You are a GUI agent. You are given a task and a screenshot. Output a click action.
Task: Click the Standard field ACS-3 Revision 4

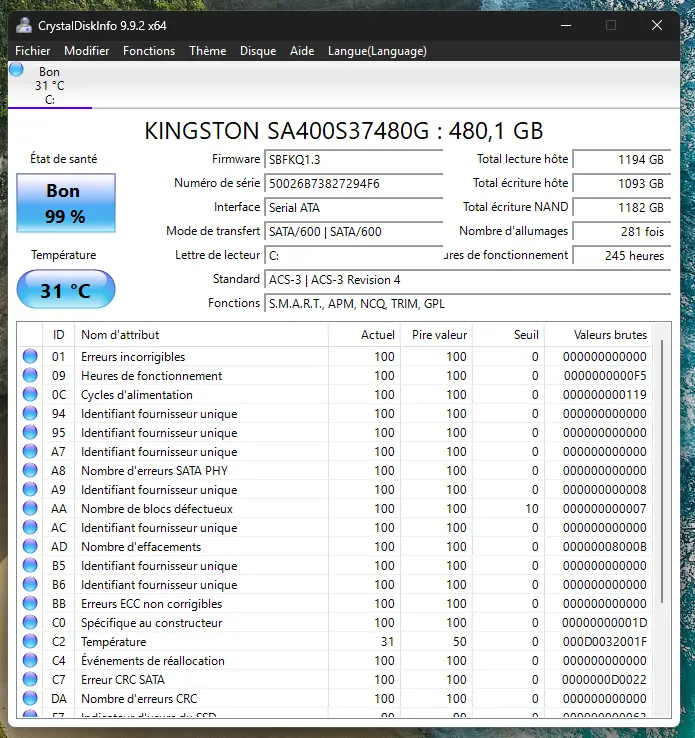468,280
